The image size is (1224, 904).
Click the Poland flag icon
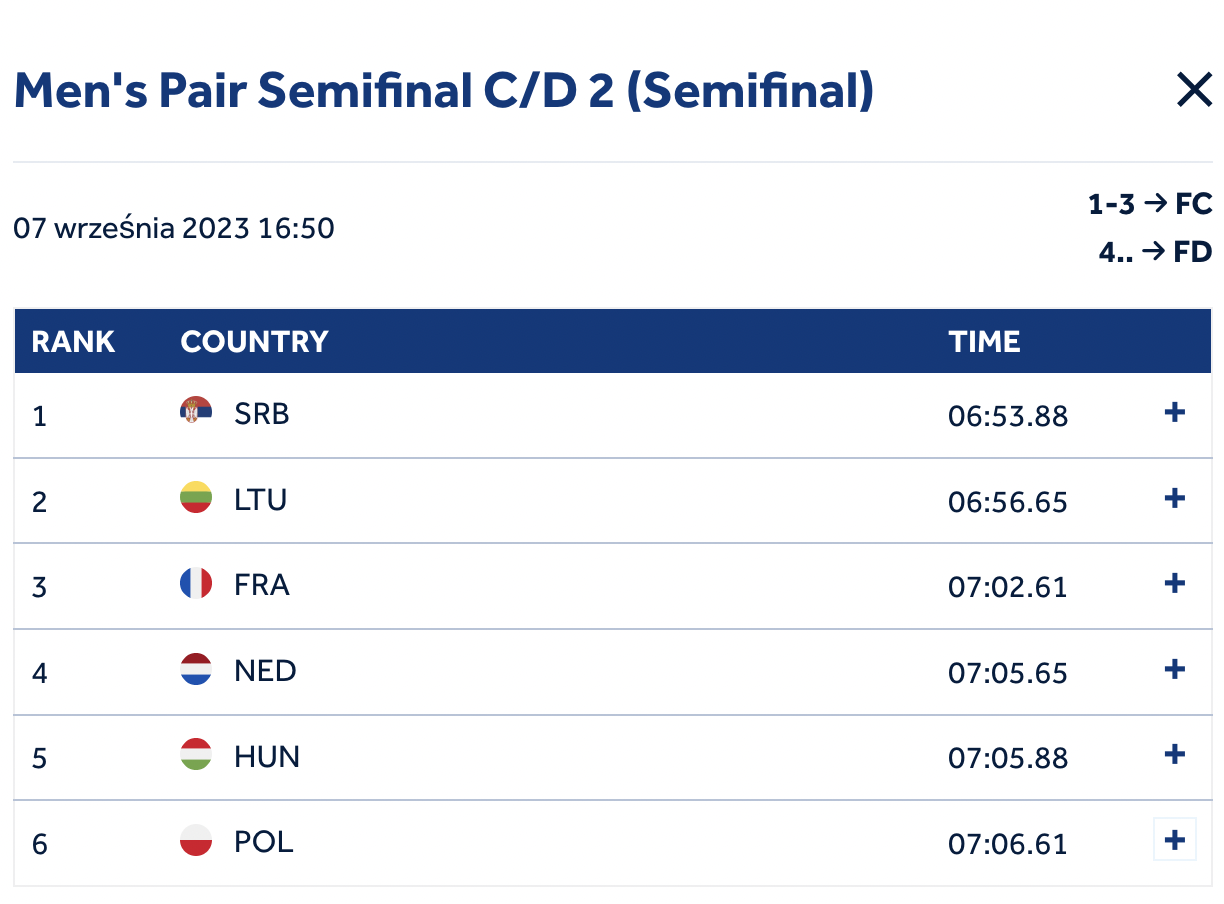click(x=196, y=840)
